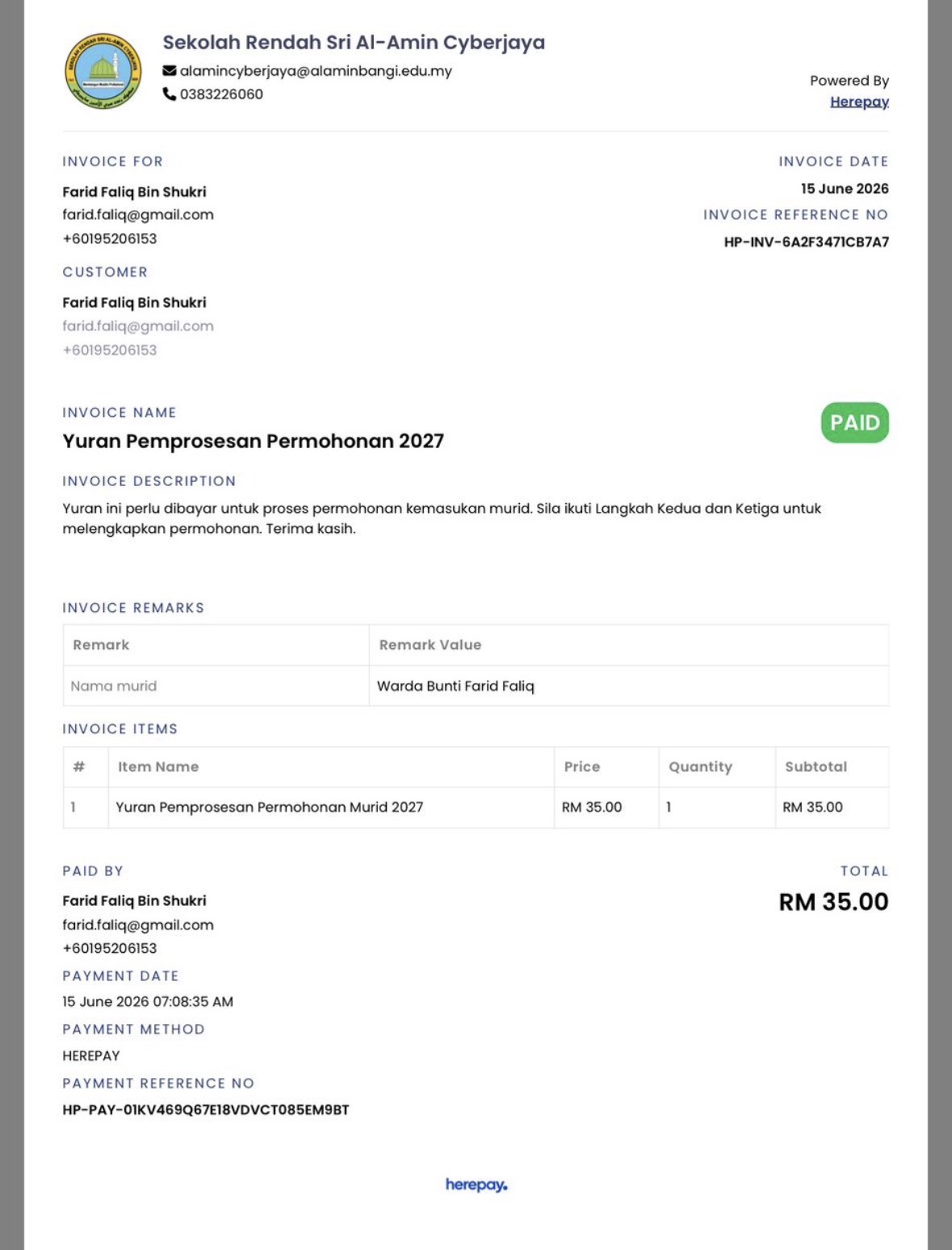The width and height of the screenshot is (952, 1250).
Task: Select the payment reference number HP-PAY-01KV469Q67E18VDVCT085EM9BT
Action: [206, 1110]
